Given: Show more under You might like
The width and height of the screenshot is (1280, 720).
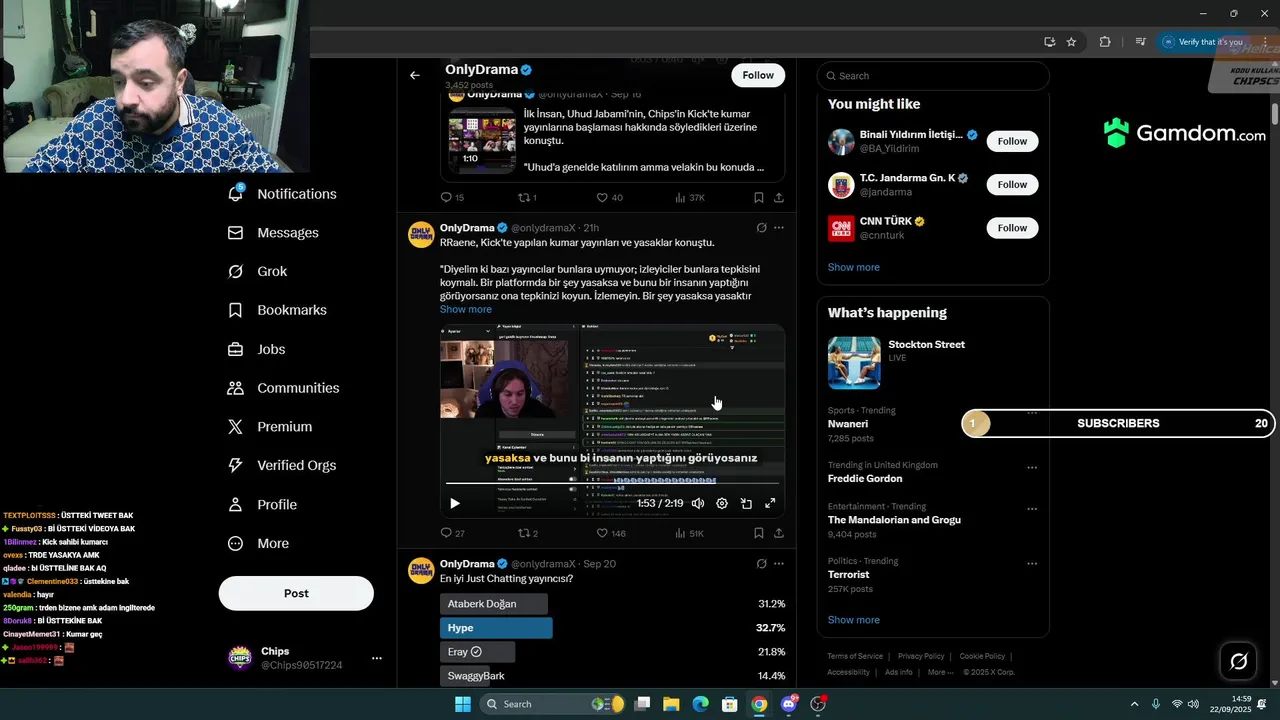Looking at the screenshot, I should pyautogui.click(x=854, y=267).
